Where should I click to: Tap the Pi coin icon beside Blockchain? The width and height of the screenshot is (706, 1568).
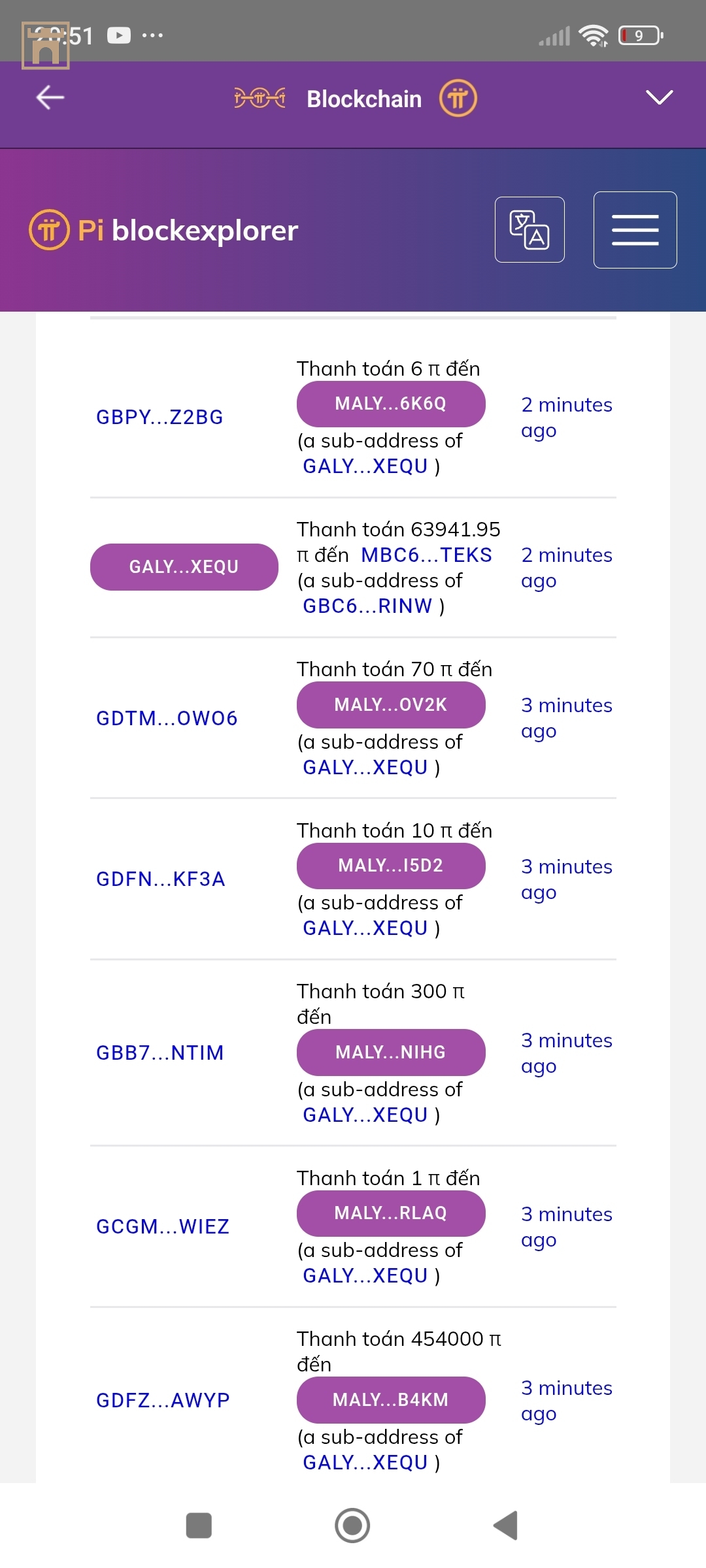458,99
